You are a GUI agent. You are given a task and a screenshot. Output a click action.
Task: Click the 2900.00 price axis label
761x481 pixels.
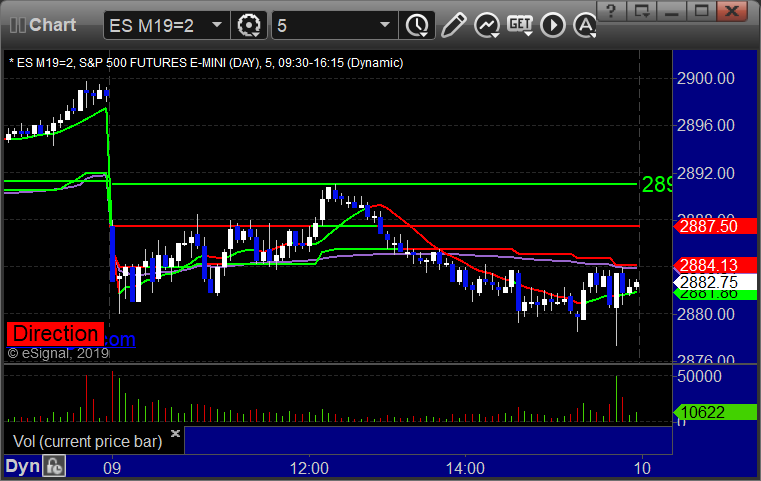pos(706,79)
